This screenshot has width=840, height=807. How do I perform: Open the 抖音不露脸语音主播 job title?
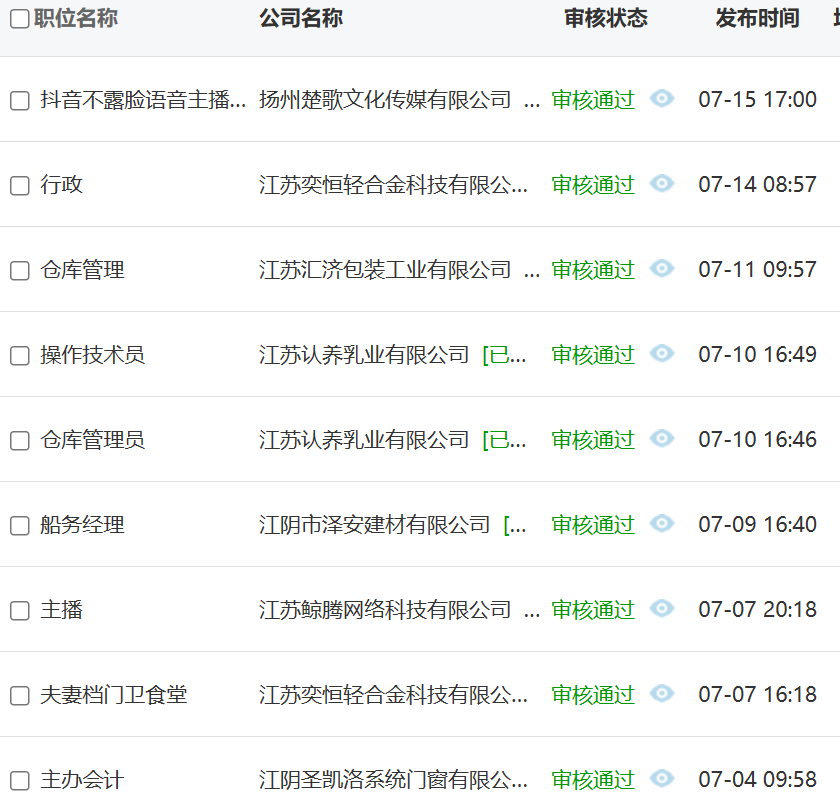pyautogui.click(x=143, y=100)
